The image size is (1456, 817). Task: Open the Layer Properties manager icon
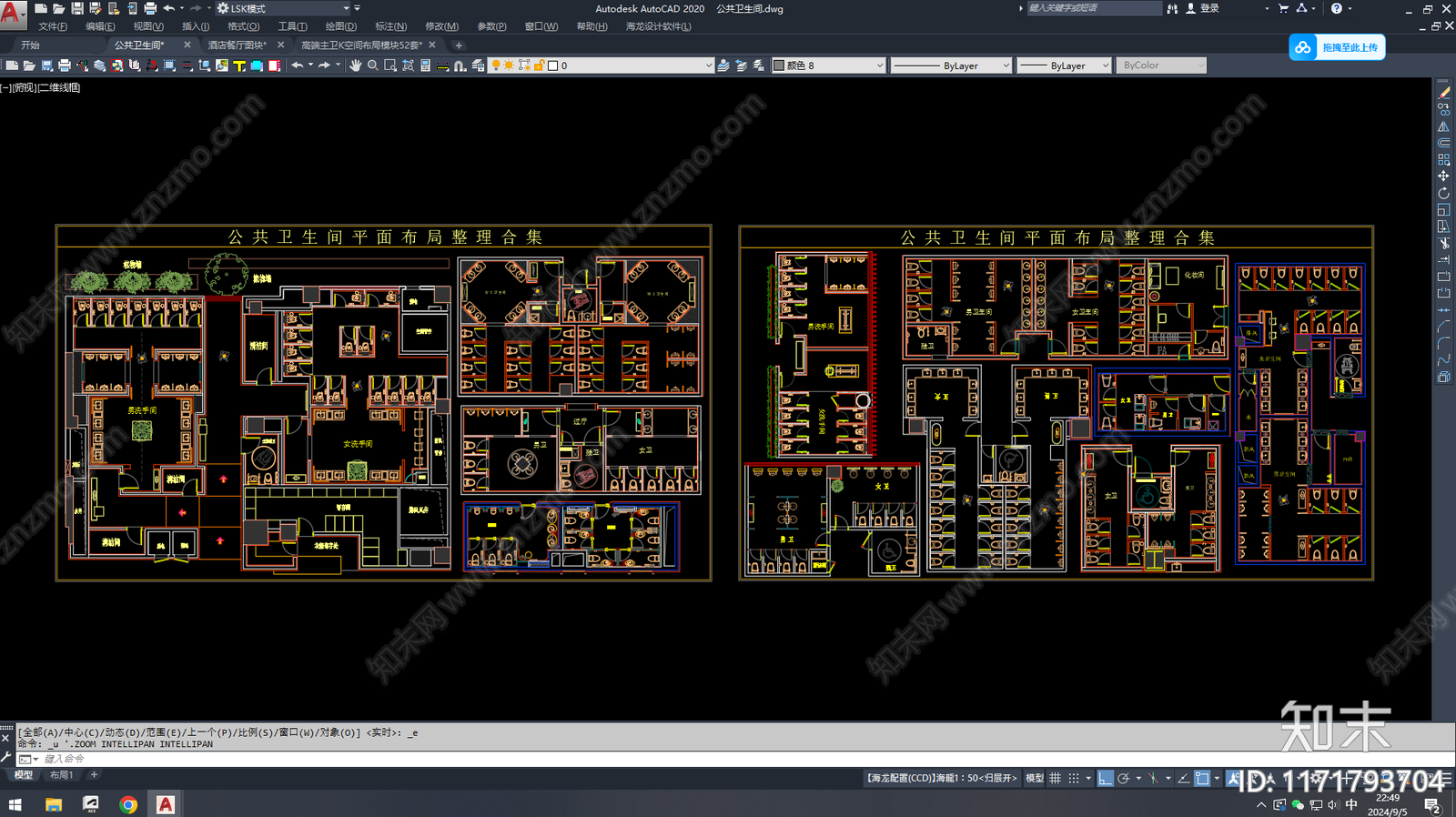point(478,66)
